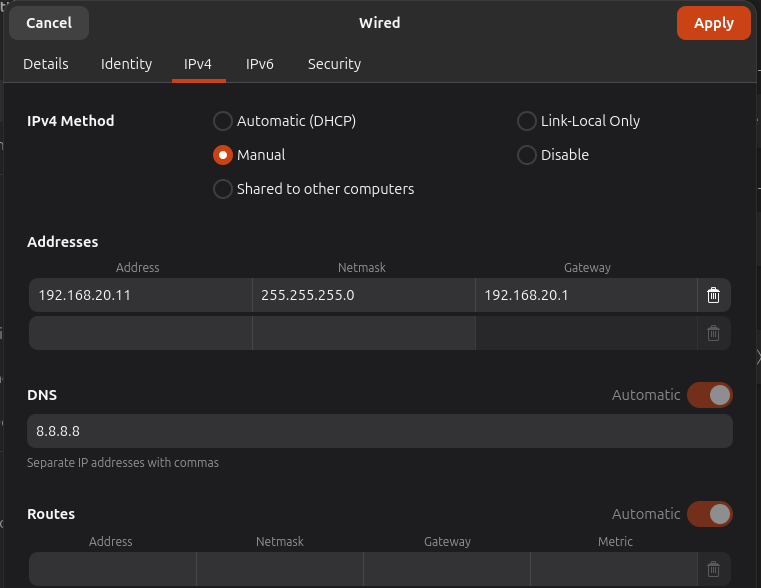761x588 pixels.
Task: Open the Security tab
Action: pyautogui.click(x=334, y=64)
